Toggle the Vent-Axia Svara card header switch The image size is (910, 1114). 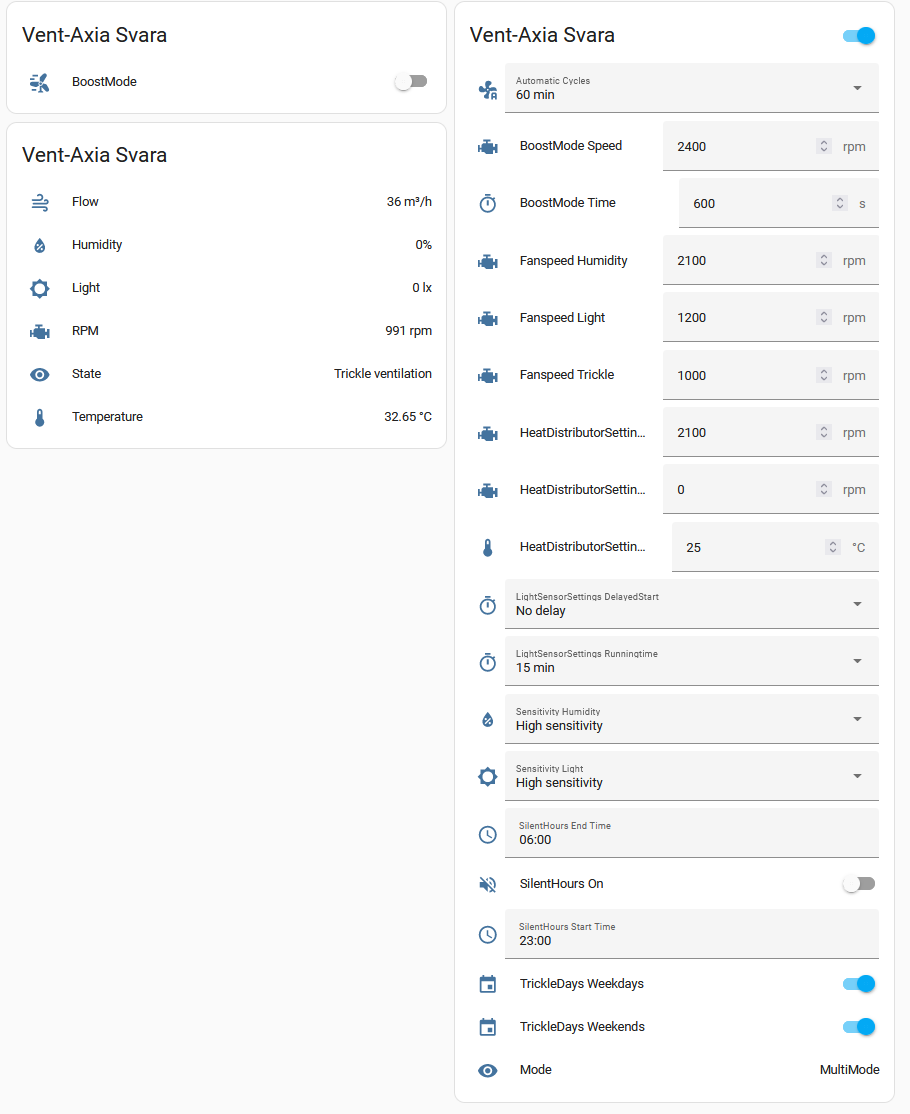[859, 36]
